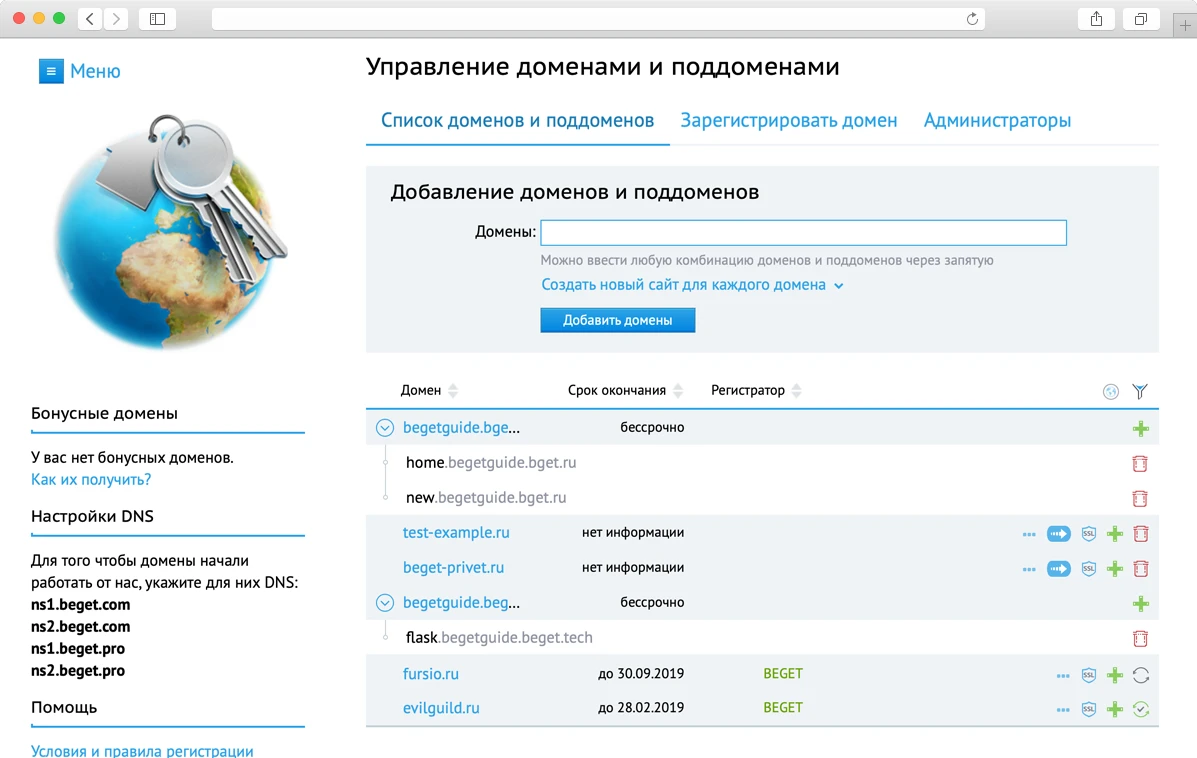
Task: Toggle auto-renew checkmark icon for evilguild.ru
Action: point(1141,708)
